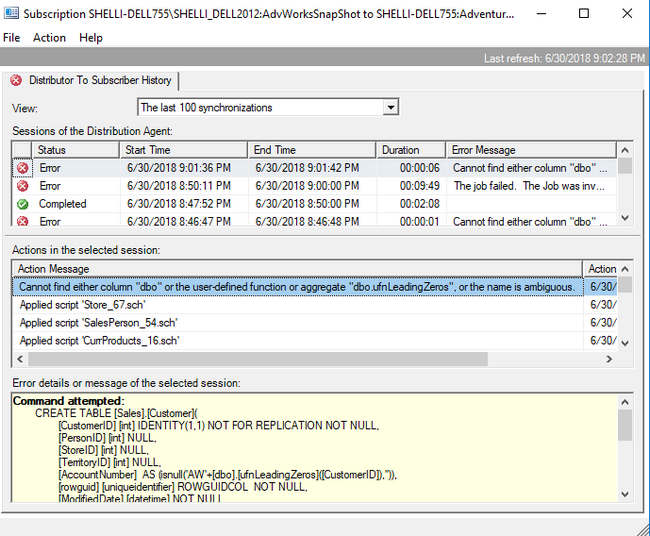This screenshot has height=536, width=650.
Task: Minimize the Subscription window
Action: click(541, 14)
